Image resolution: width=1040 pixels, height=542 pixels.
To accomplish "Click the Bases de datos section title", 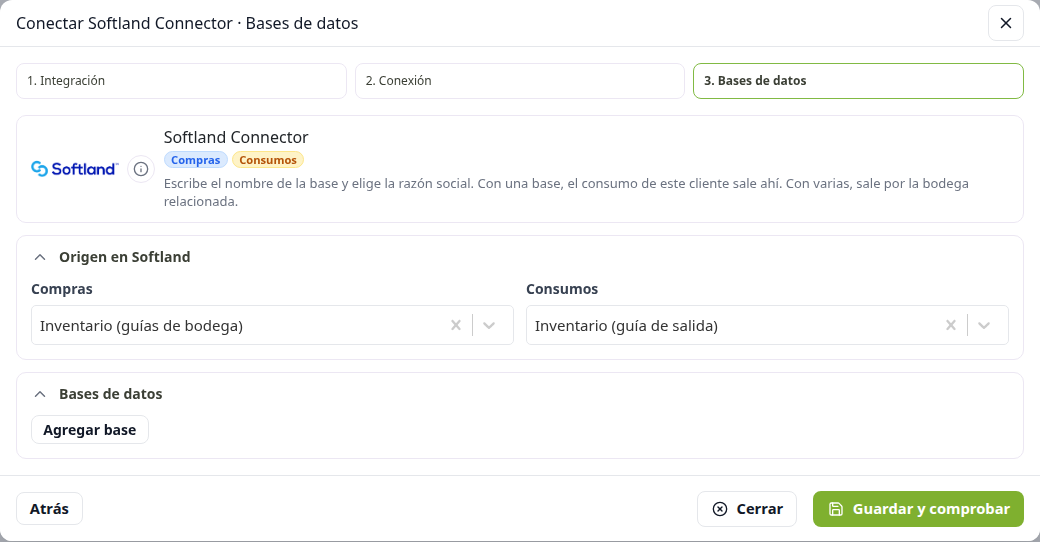I will pos(111,394).
